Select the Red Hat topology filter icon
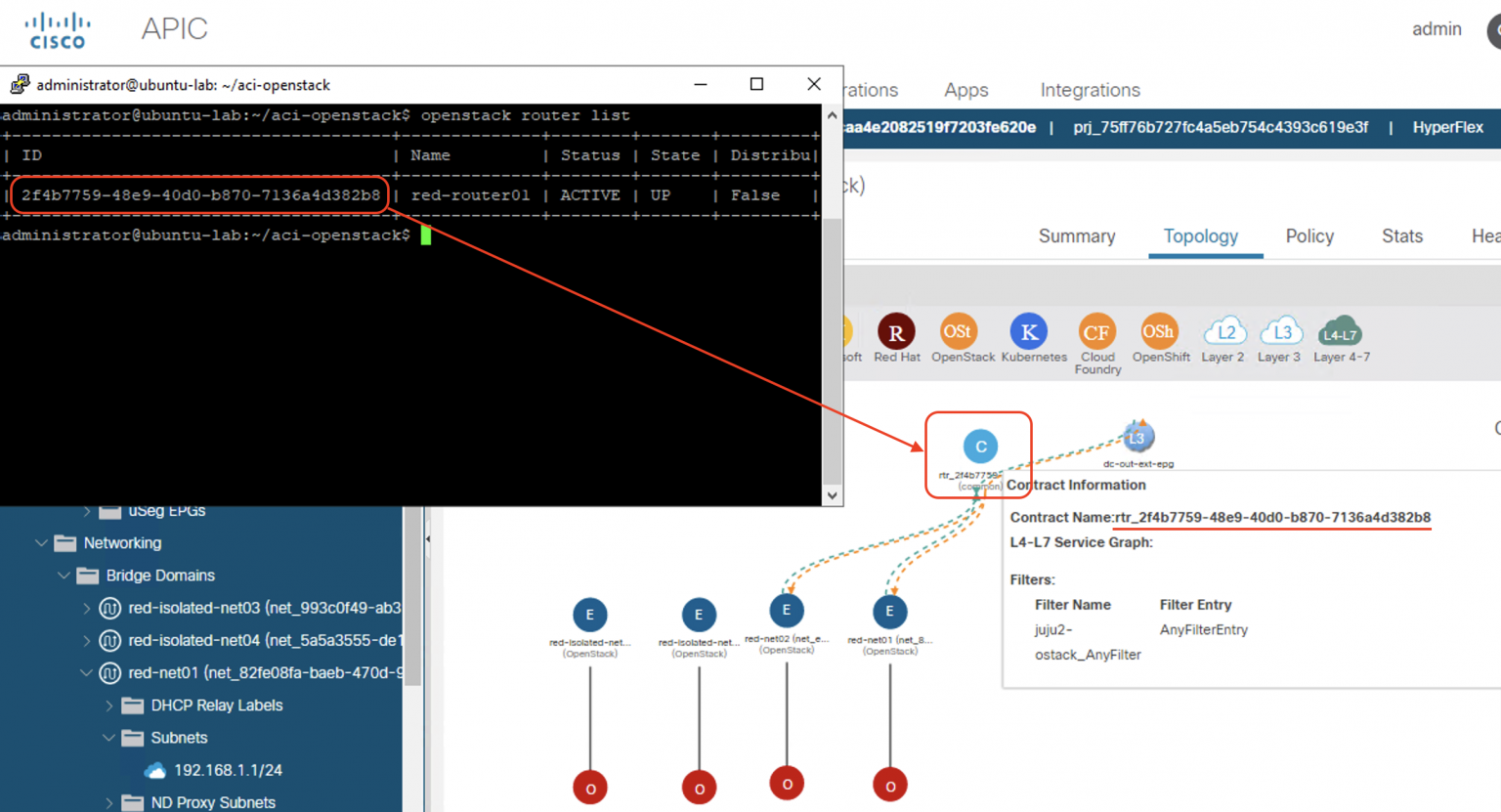 point(896,332)
